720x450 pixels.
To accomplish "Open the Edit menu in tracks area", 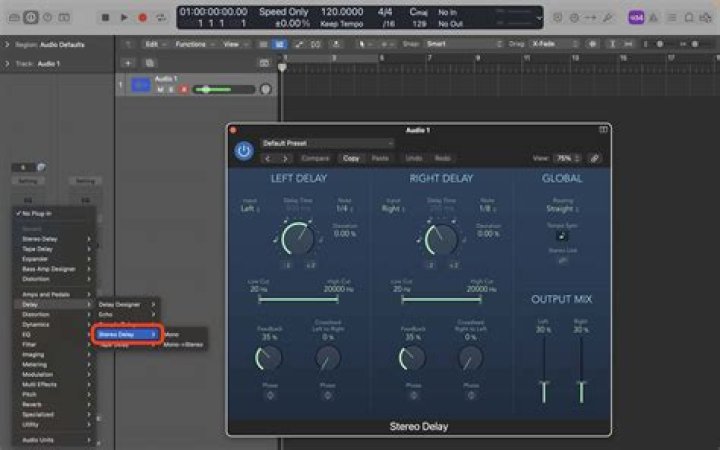I will (155, 44).
